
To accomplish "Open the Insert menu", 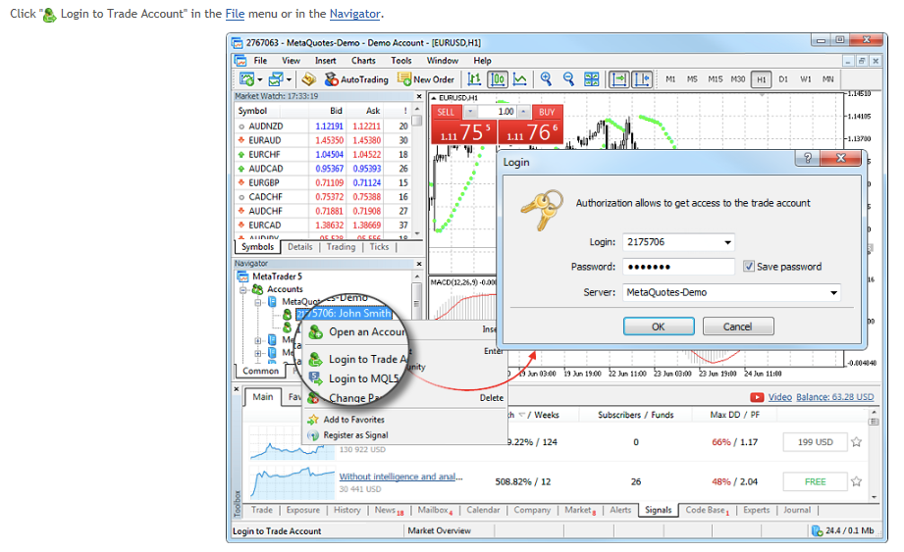I will (x=325, y=61).
